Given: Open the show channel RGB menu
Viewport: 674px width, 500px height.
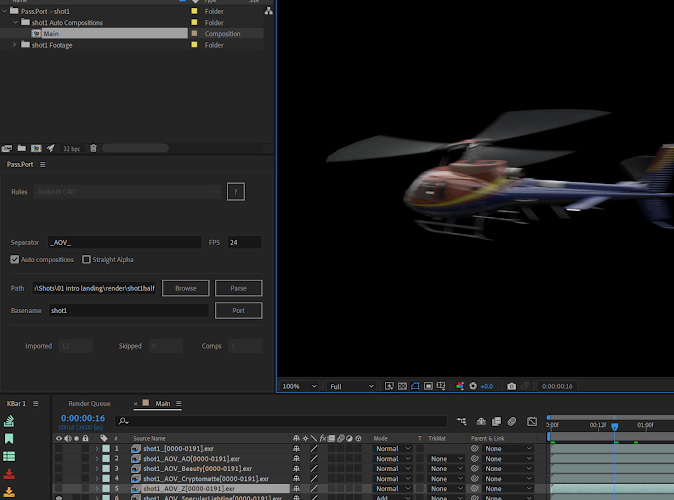Looking at the screenshot, I should pos(460,386).
